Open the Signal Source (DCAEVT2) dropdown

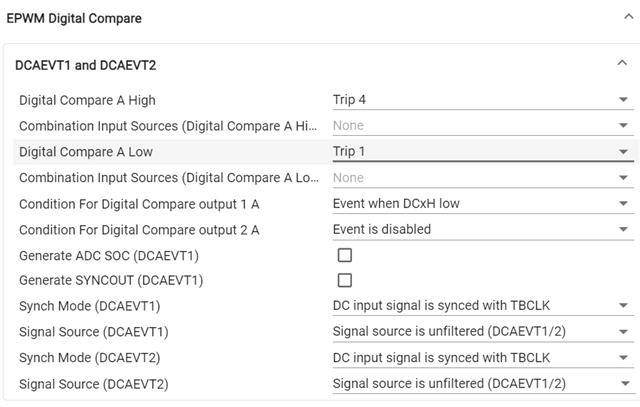click(482, 383)
